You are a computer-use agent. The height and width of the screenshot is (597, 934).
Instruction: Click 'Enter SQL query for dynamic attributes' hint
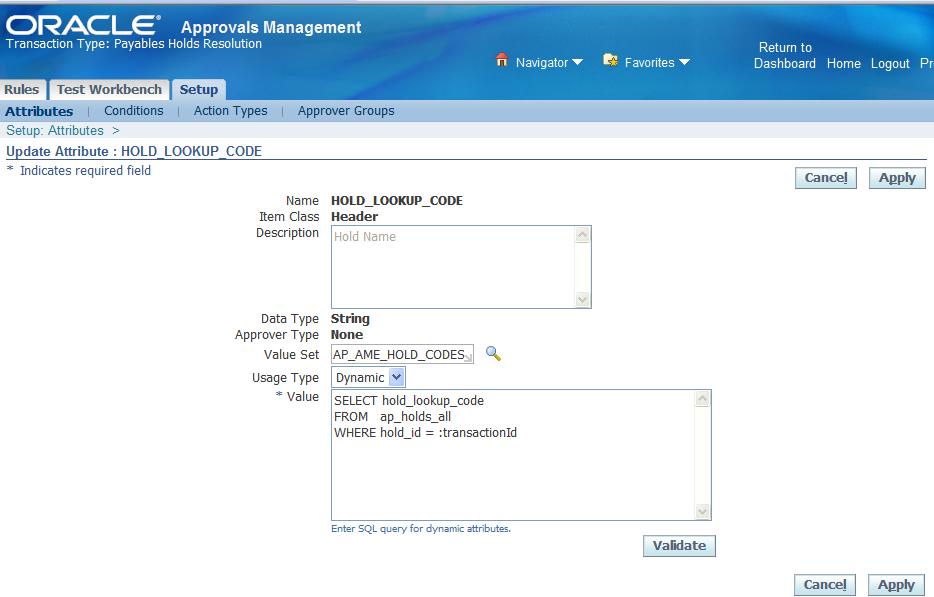click(421, 528)
